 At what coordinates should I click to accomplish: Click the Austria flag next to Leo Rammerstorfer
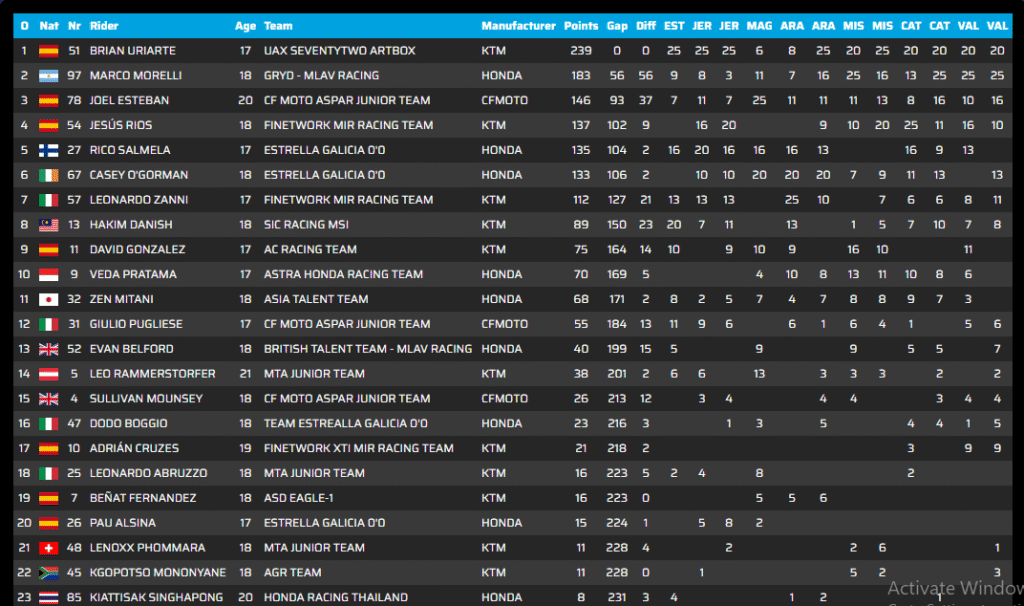(48, 374)
